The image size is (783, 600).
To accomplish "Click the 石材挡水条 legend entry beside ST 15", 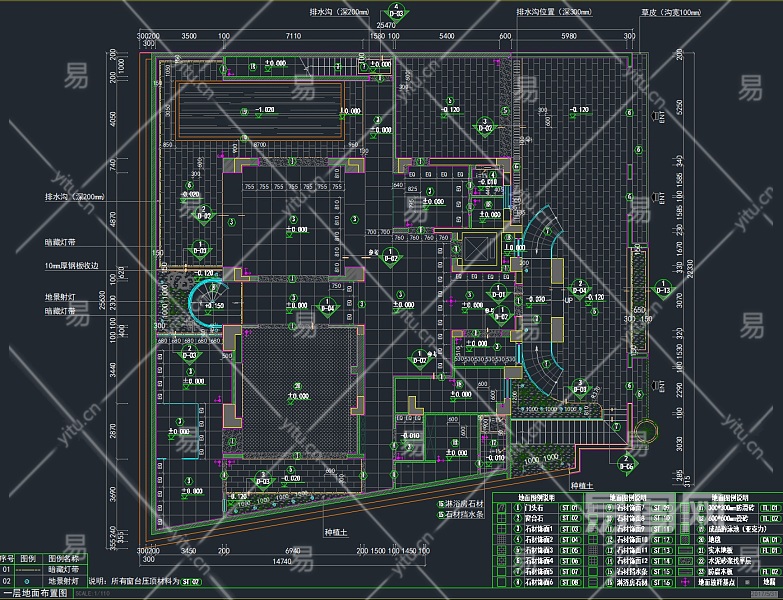I will tap(632, 572).
